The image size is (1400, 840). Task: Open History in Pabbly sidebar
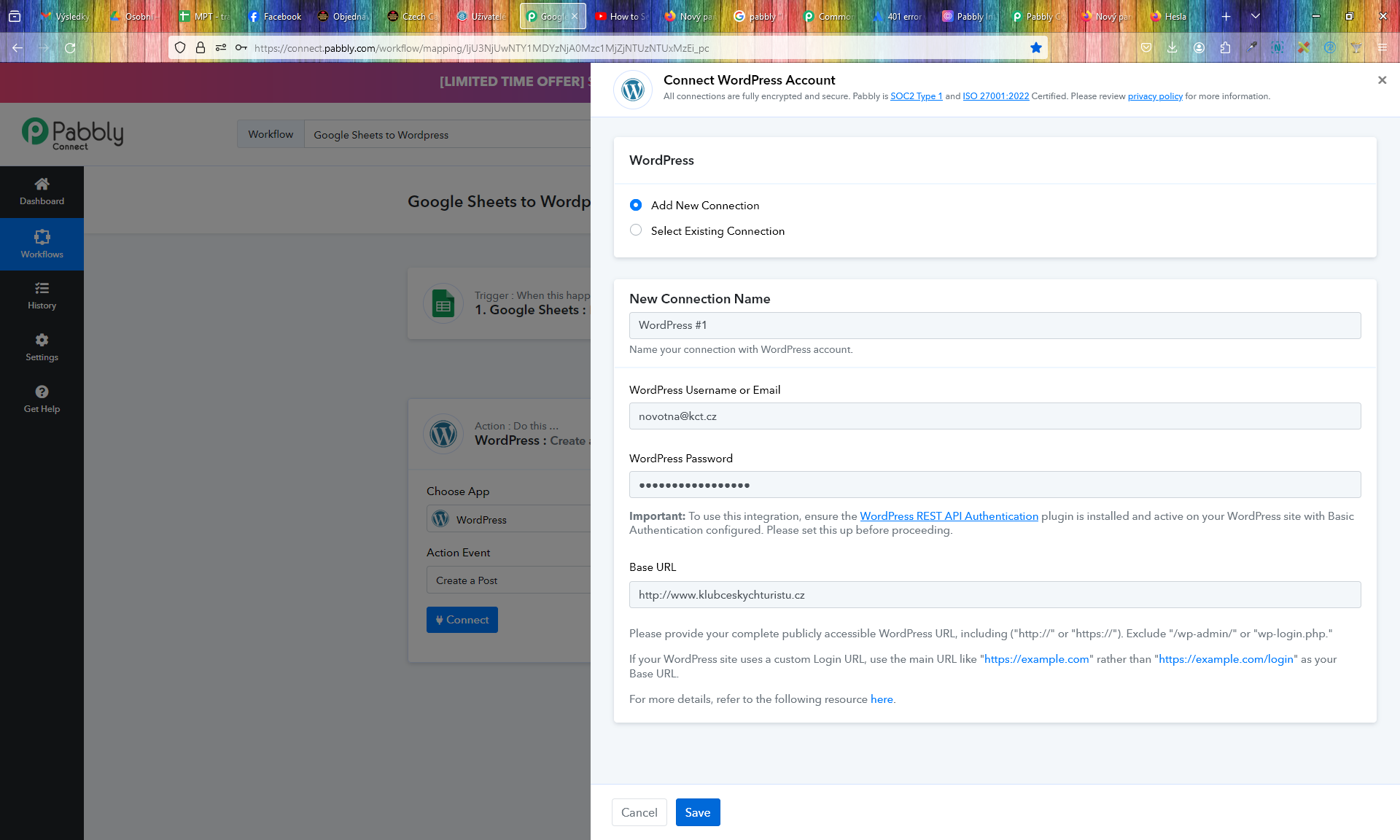click(x=42, y=296)
